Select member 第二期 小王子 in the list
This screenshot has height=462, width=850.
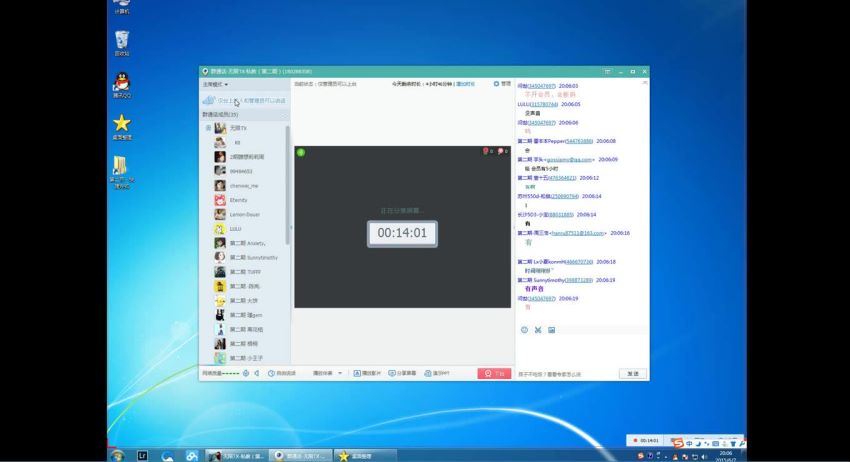click(244, 358)
